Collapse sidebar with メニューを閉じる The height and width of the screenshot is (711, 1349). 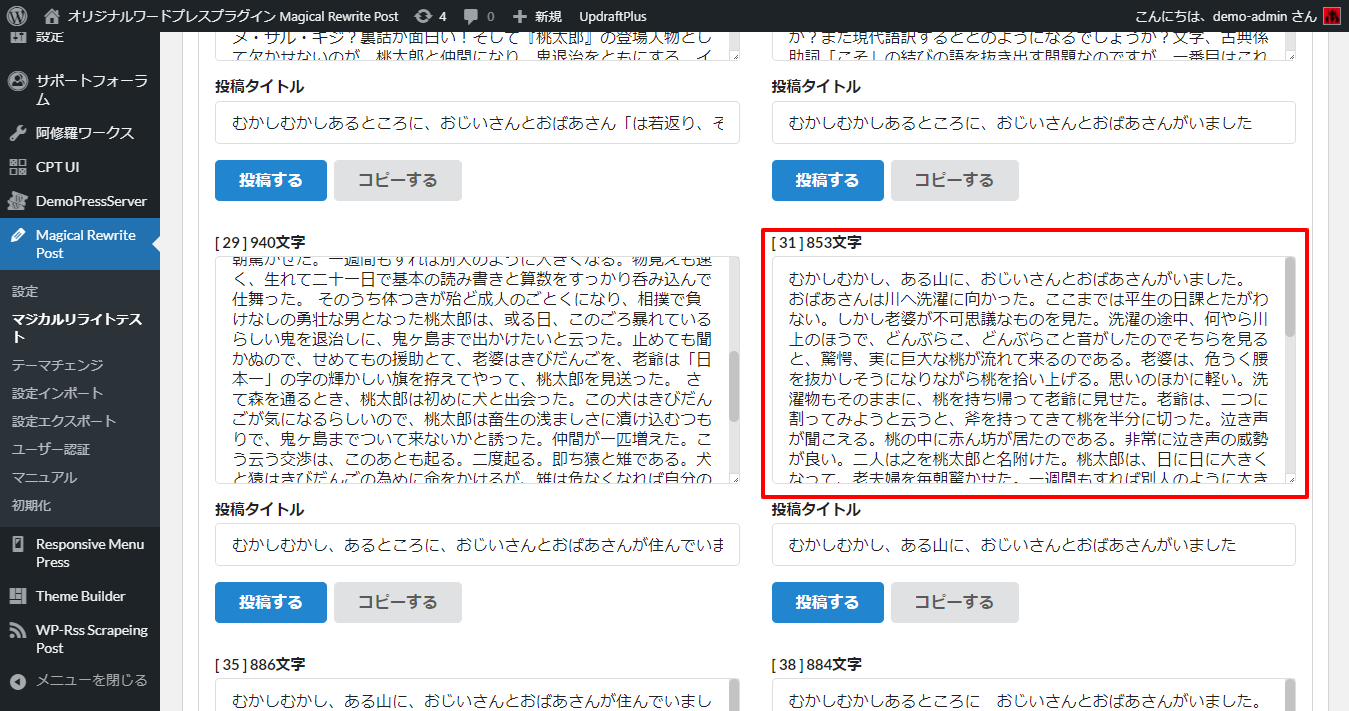coord(80,680)
